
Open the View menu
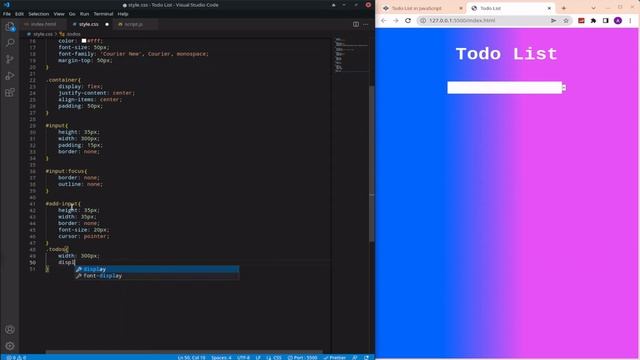click(x=59, y=14)
